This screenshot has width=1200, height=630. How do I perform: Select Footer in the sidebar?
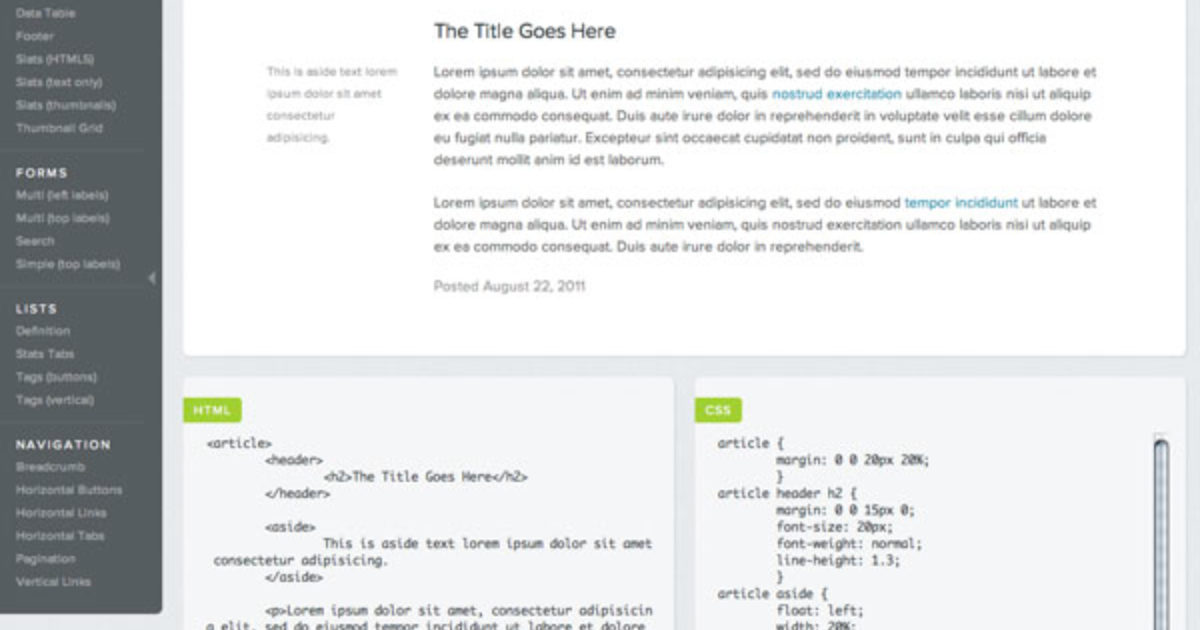[x=35, y=36]
